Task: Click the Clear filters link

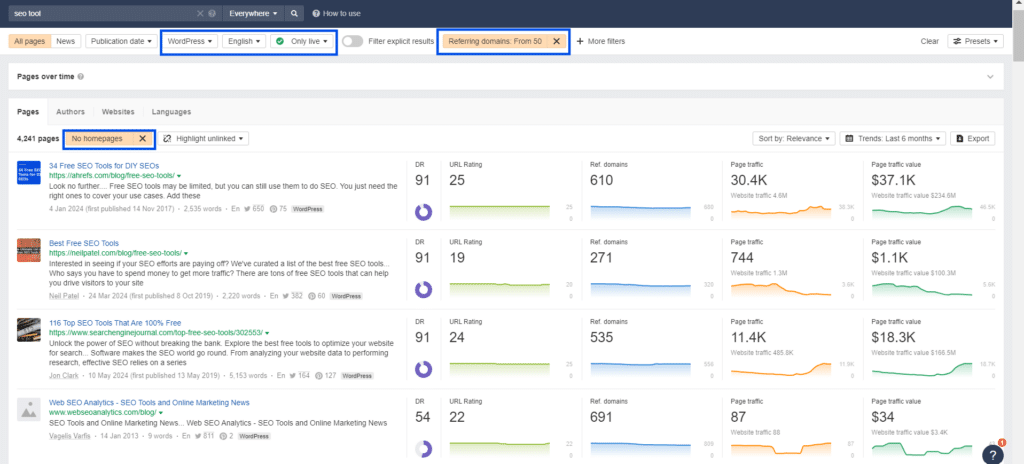Action: (x=929, y=41)
